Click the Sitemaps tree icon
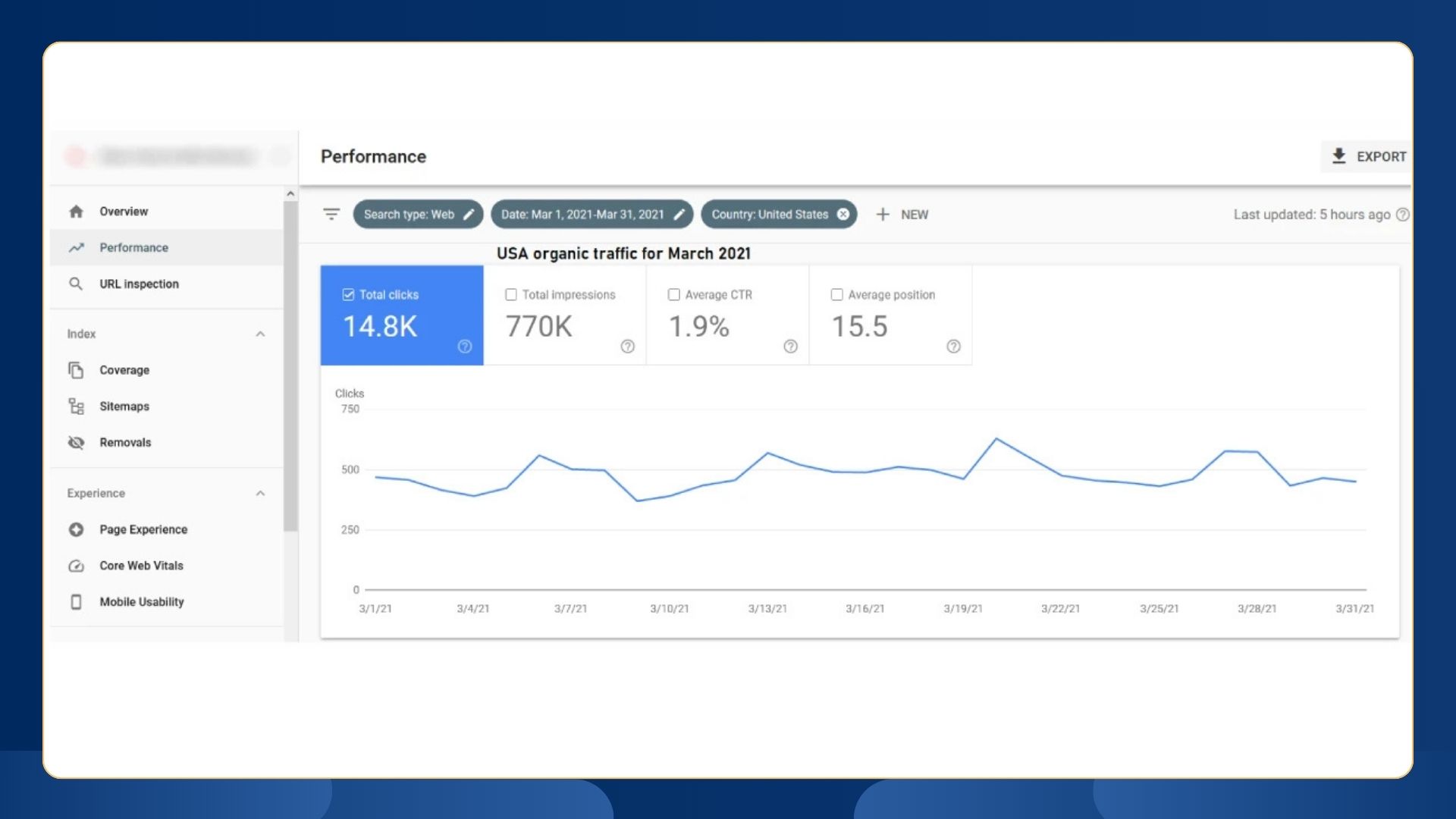This screenshot has height=819, width=1456. click(76, 406)
